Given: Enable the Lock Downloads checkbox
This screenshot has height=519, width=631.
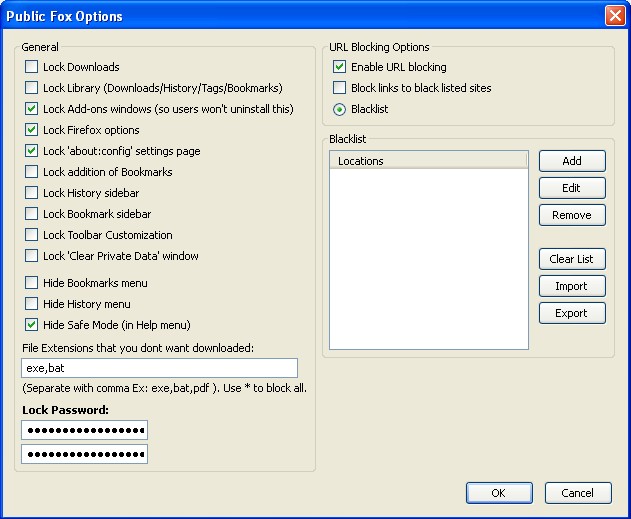Looking at the screenshot, I should pos(31,66).
